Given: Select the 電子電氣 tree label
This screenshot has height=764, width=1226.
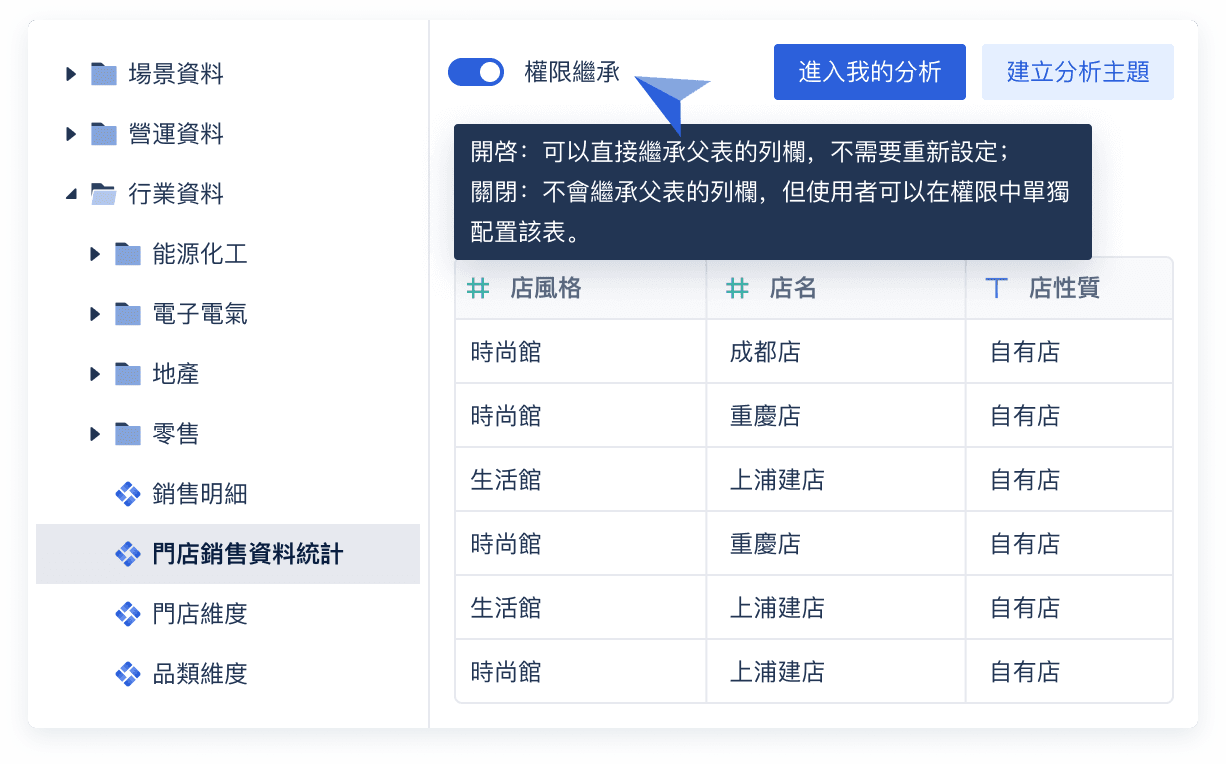Looking at the screenshot, I should 200,314.
